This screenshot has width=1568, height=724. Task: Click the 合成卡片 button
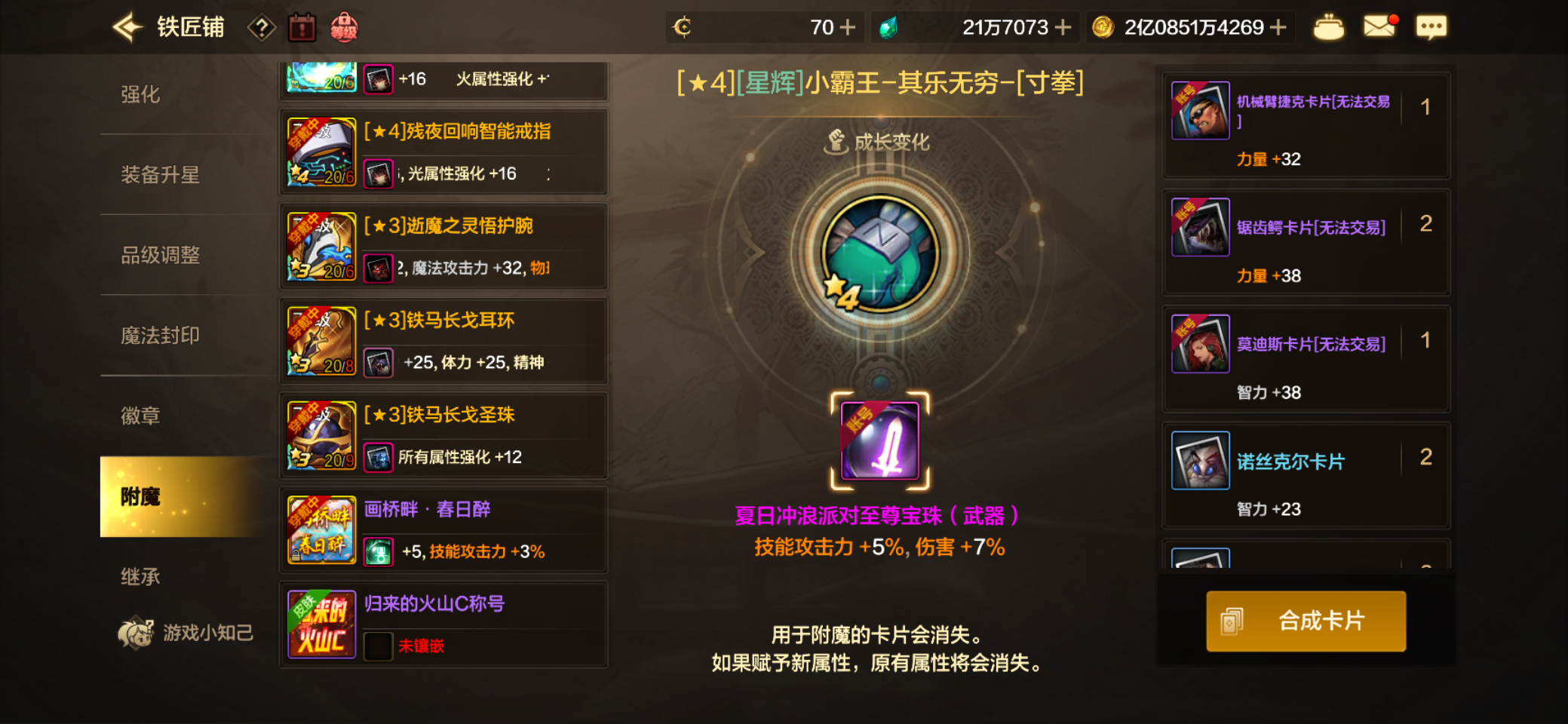[x=1306, y=621]
